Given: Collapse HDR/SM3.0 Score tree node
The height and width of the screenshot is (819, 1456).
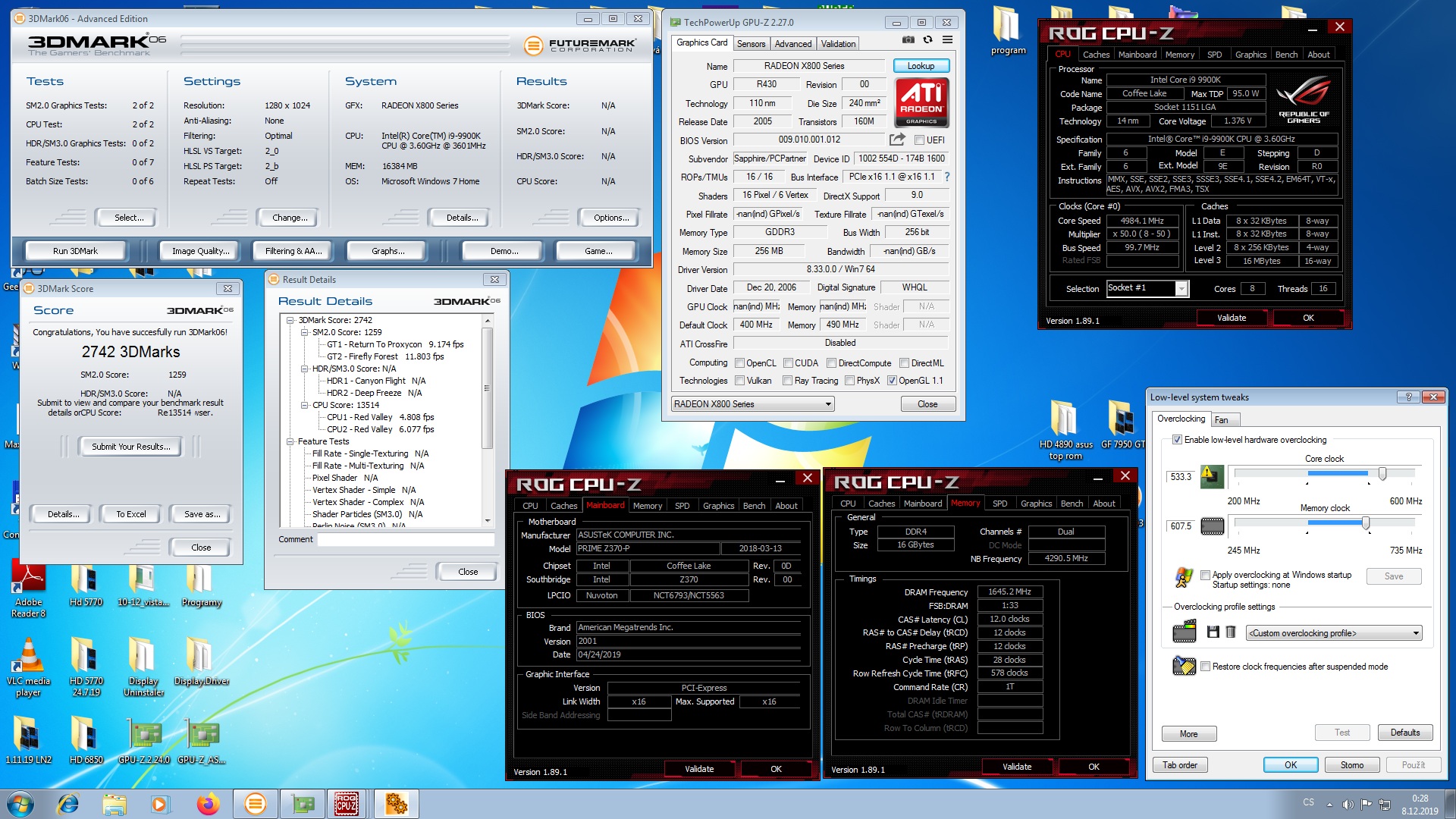Looking at the screenshot, I should tap(304, 369).
